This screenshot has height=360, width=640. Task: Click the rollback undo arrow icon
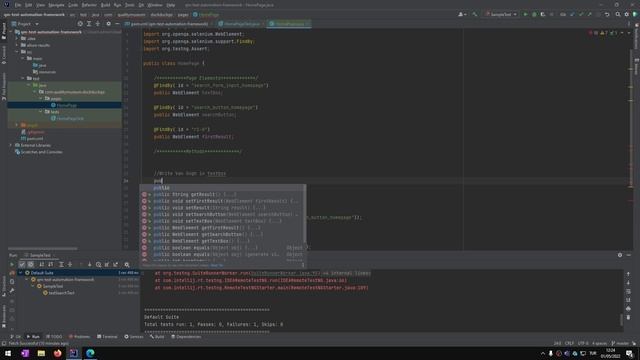(607, 14)
